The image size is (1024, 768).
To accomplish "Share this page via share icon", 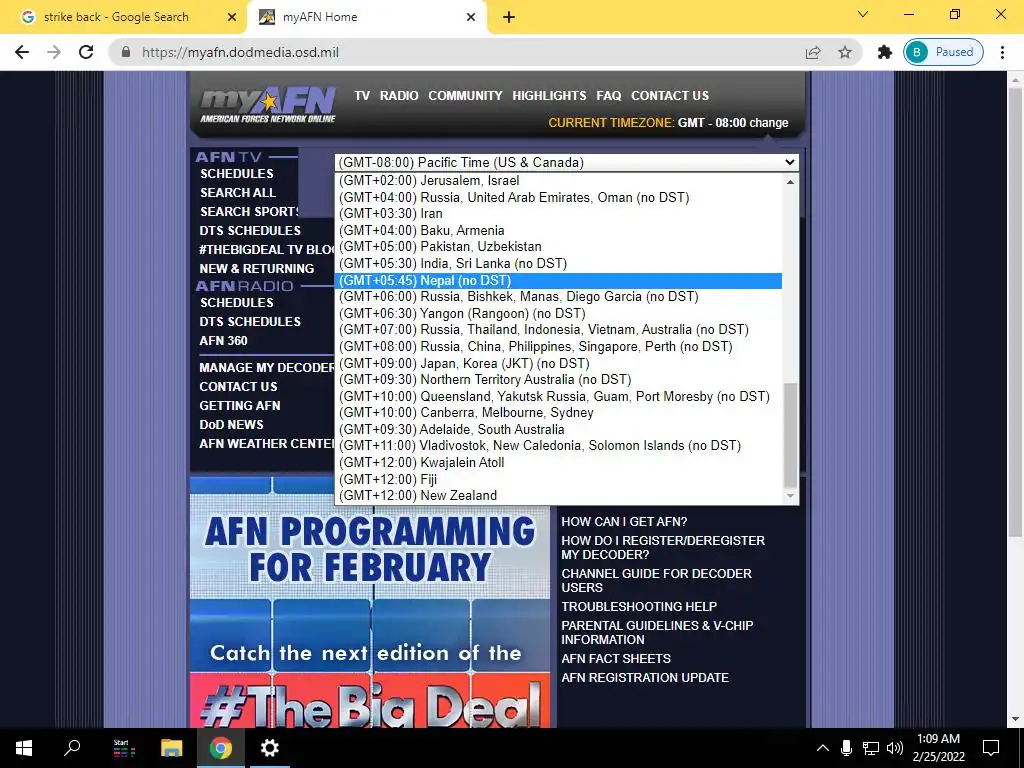I will tap(813, 52).
